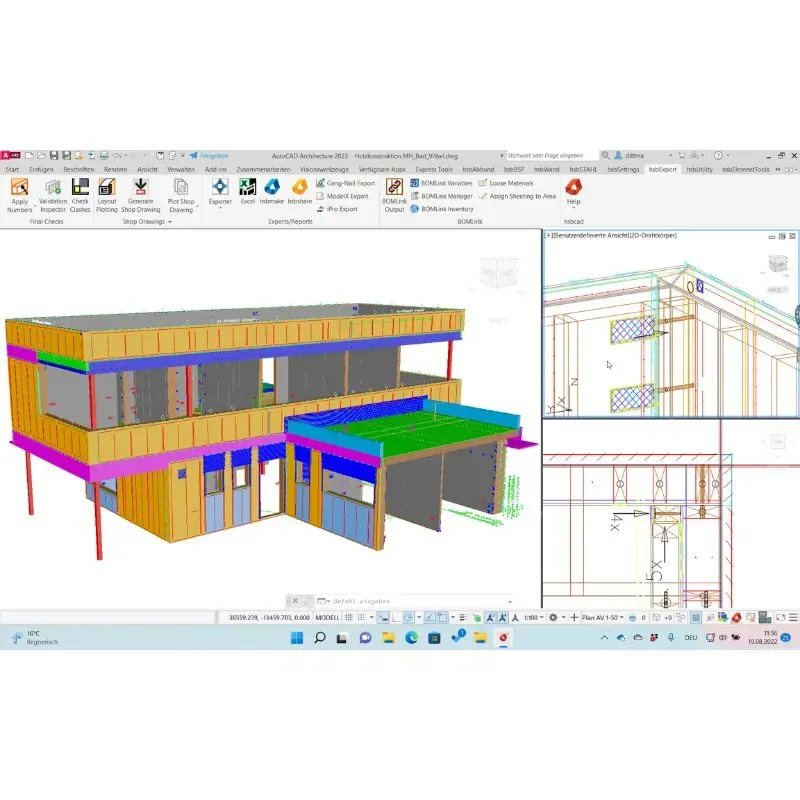This screenshot has width=800, height=800.
Task: Click the Apply Numbers tool icon
Action: tap(19, 187)
